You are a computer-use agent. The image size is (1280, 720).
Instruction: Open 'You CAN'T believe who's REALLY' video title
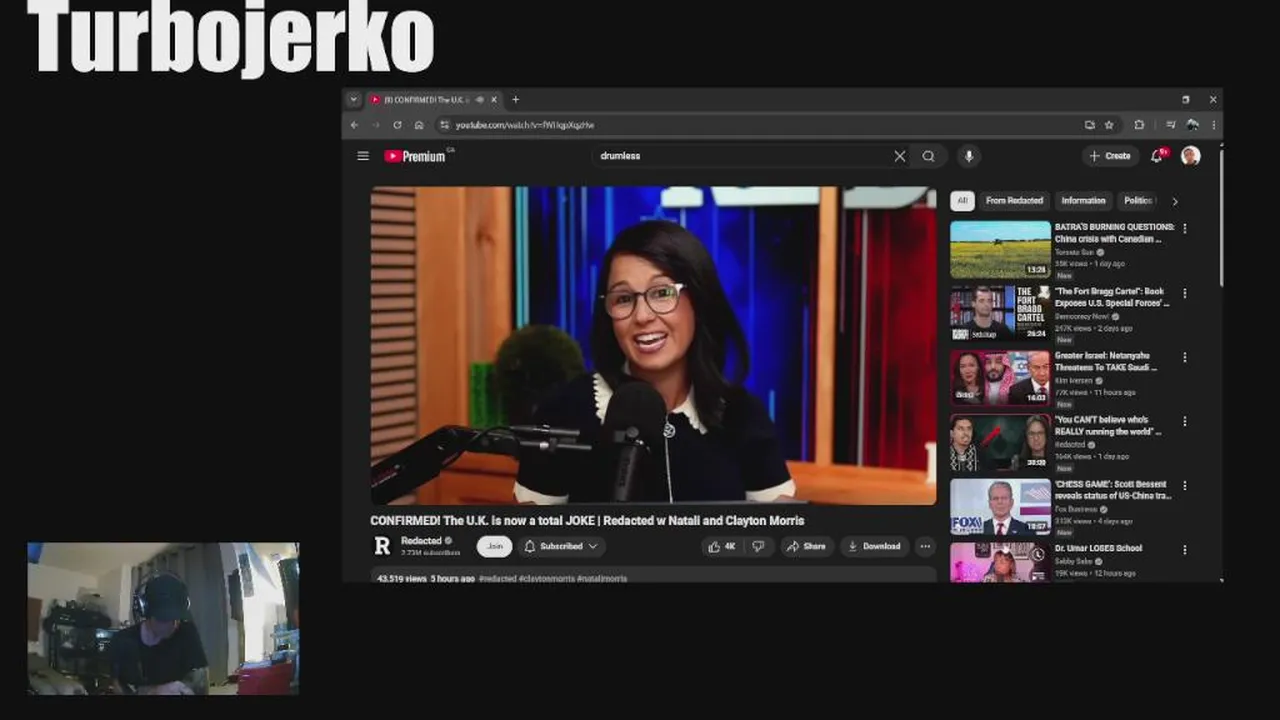pos(1108,426)
